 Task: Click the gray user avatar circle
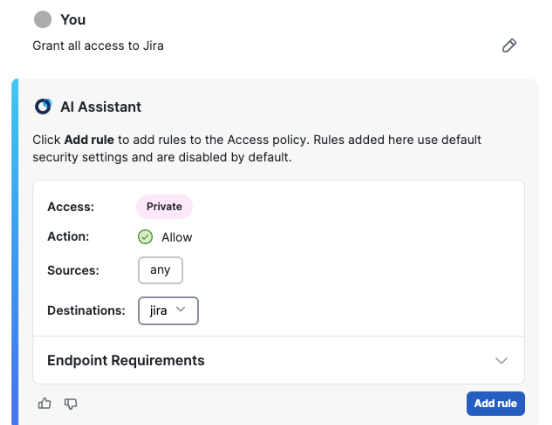click(43, 19)
